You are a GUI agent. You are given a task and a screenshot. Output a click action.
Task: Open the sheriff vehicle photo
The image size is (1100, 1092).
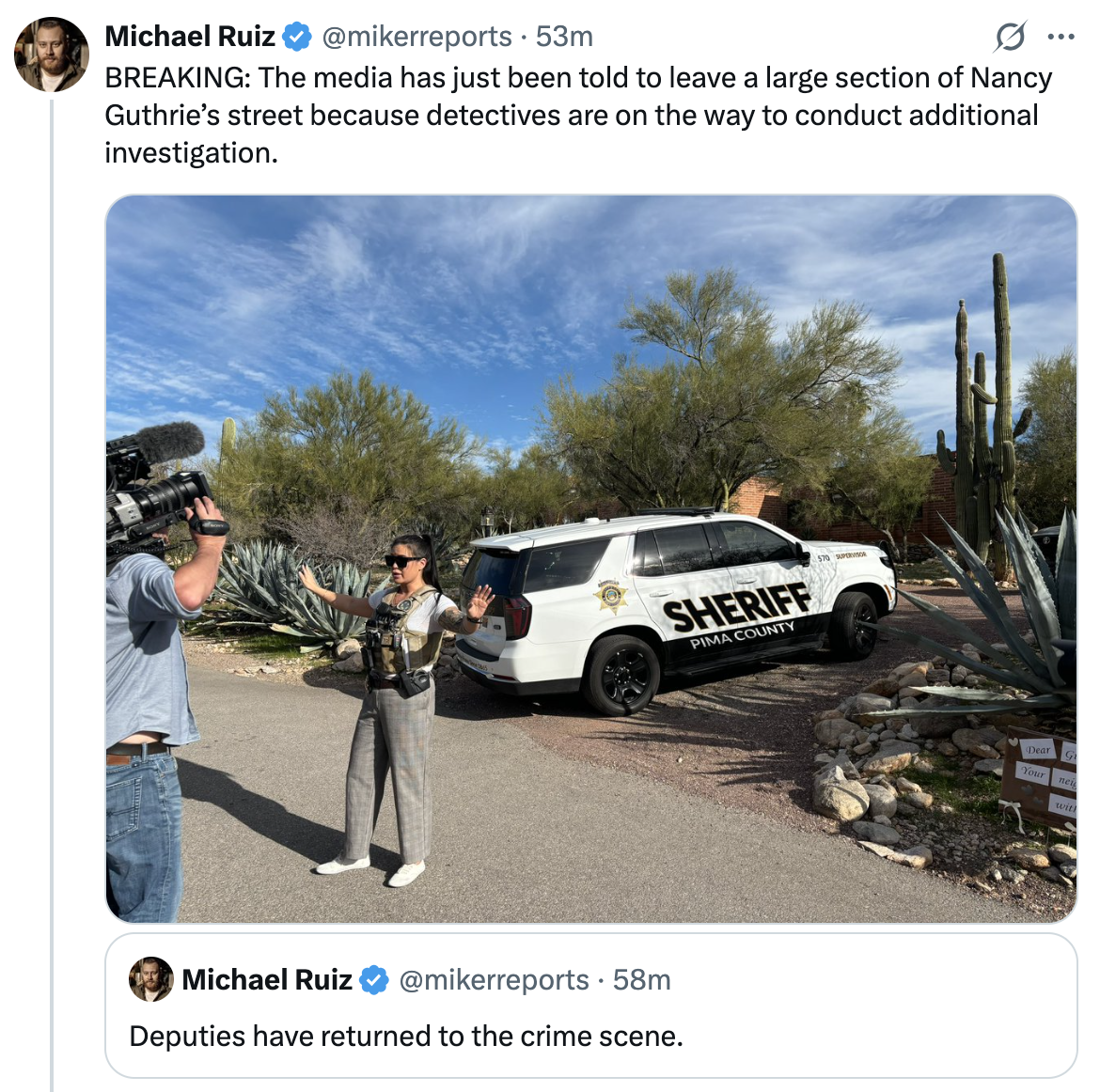590,558
